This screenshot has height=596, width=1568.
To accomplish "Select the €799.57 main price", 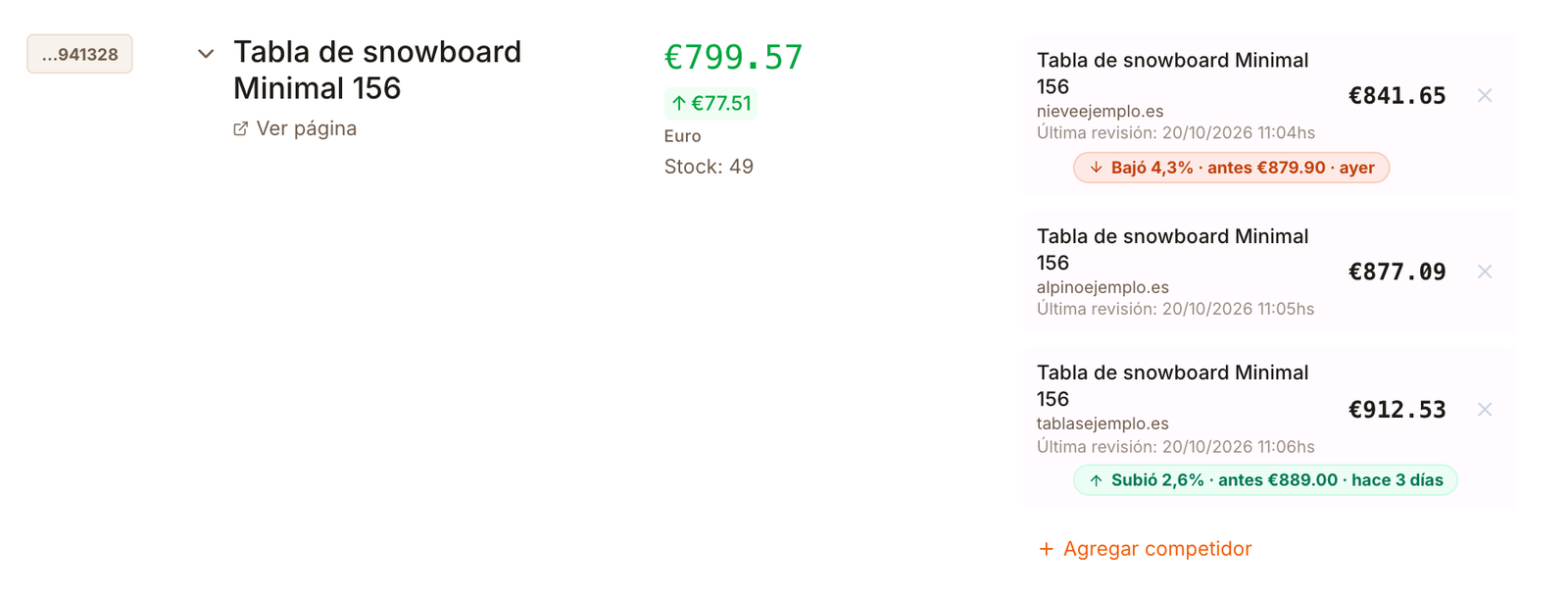I will [733, 57].
